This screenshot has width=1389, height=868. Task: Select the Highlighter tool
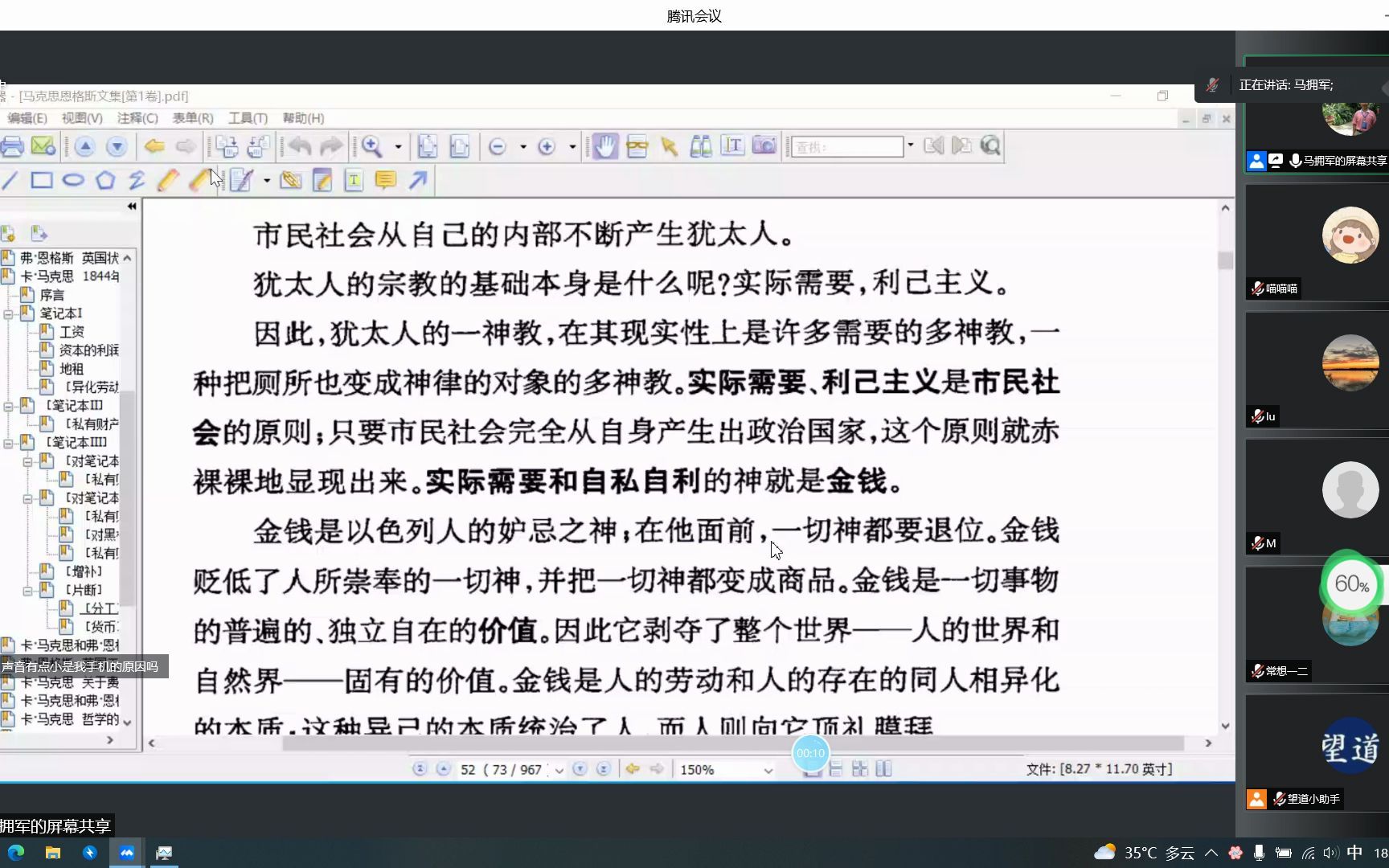(199, 180)
